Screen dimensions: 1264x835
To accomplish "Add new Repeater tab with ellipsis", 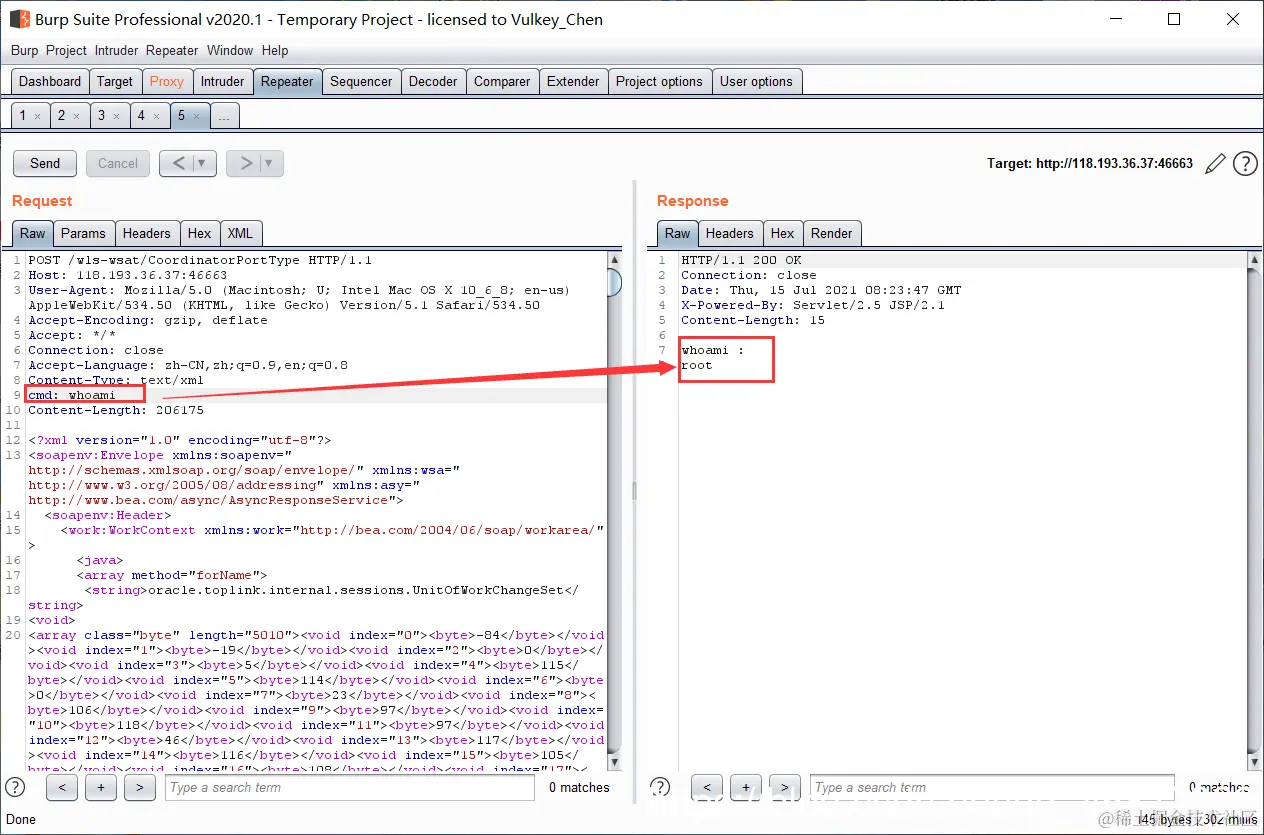I will click(224, 116).
